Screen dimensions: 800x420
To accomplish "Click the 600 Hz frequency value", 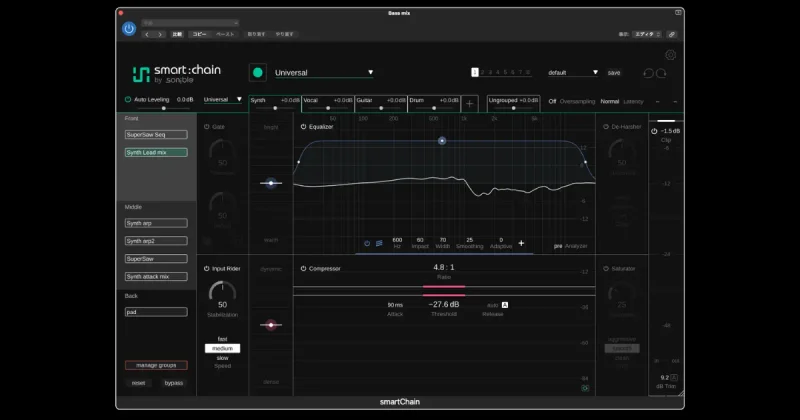I will [x=397, y=240].
